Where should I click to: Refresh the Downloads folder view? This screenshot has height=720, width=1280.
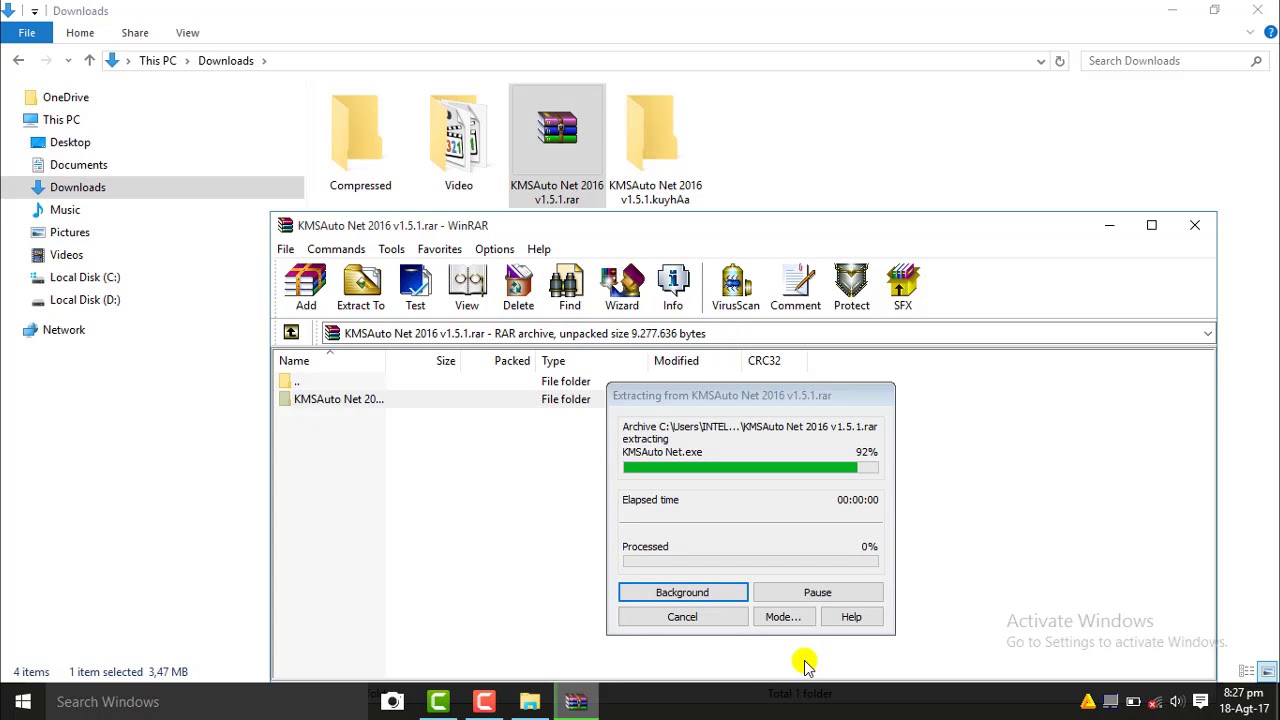1060,61
